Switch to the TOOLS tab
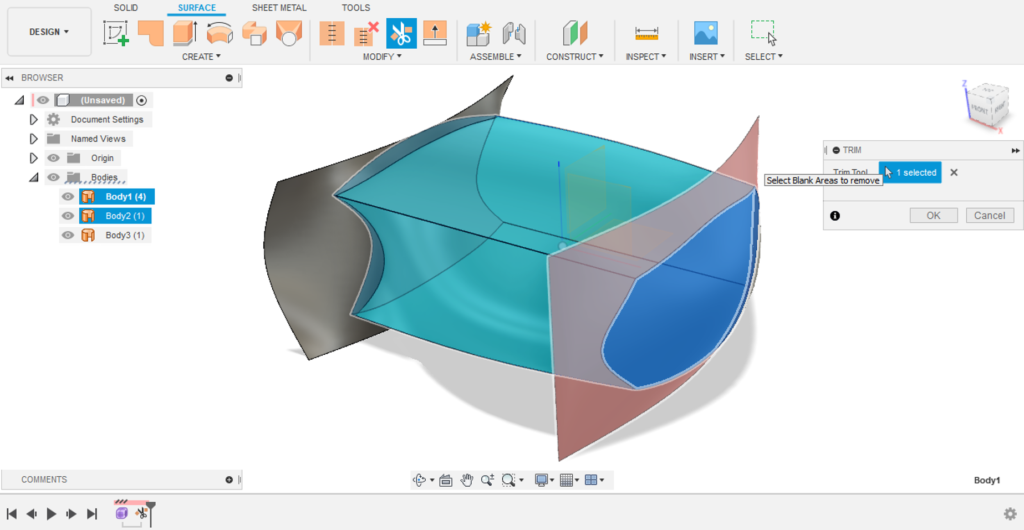Image resolution: width=1024 pixels, height=530 pixels. pos(356,8)
